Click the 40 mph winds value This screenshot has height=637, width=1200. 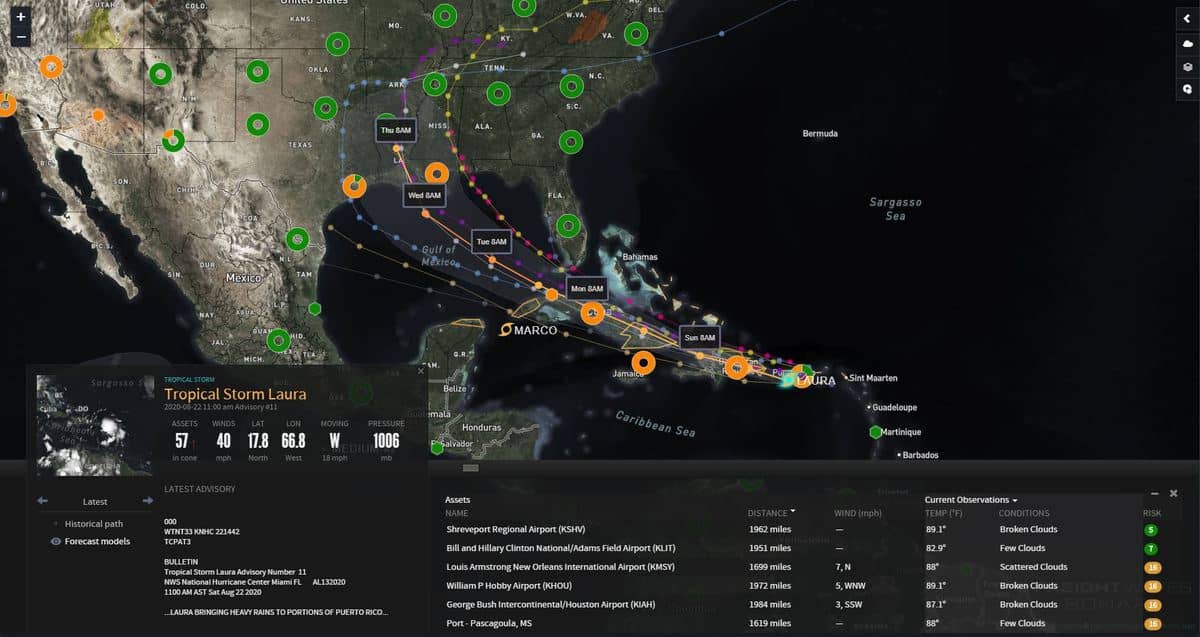click(223, 441)
